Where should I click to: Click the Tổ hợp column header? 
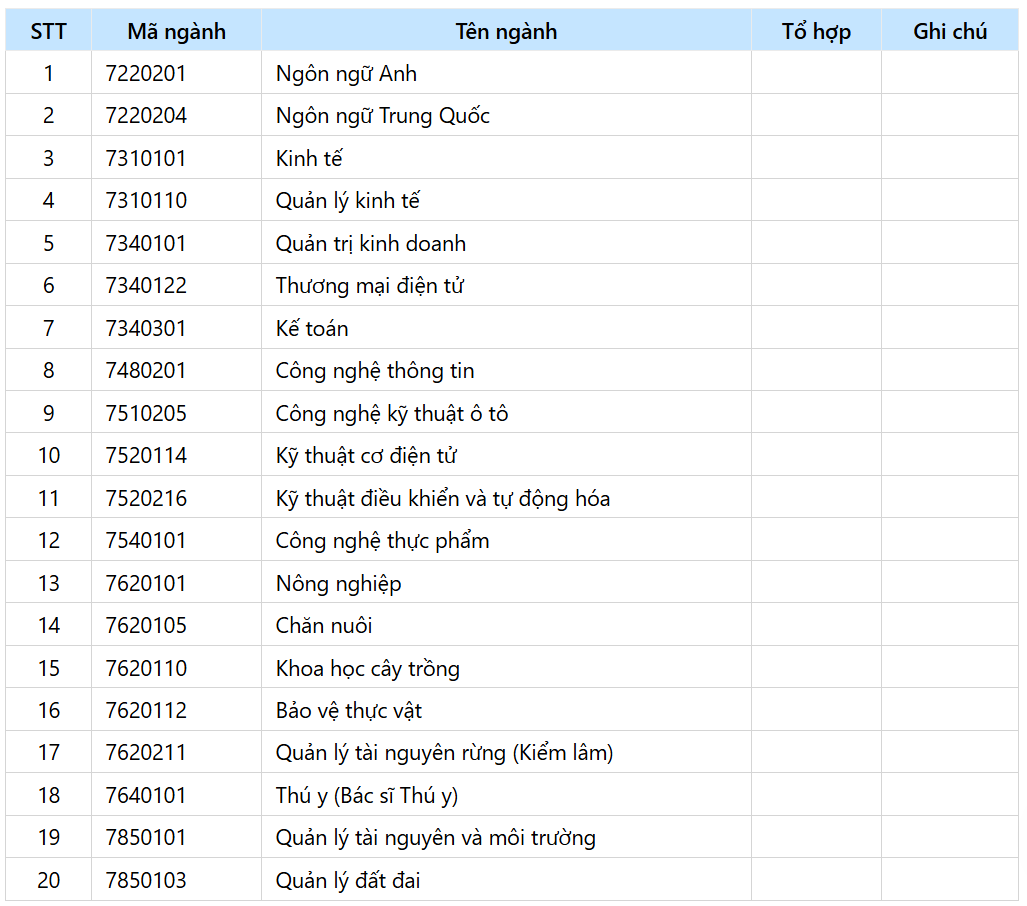click(816, 31)
